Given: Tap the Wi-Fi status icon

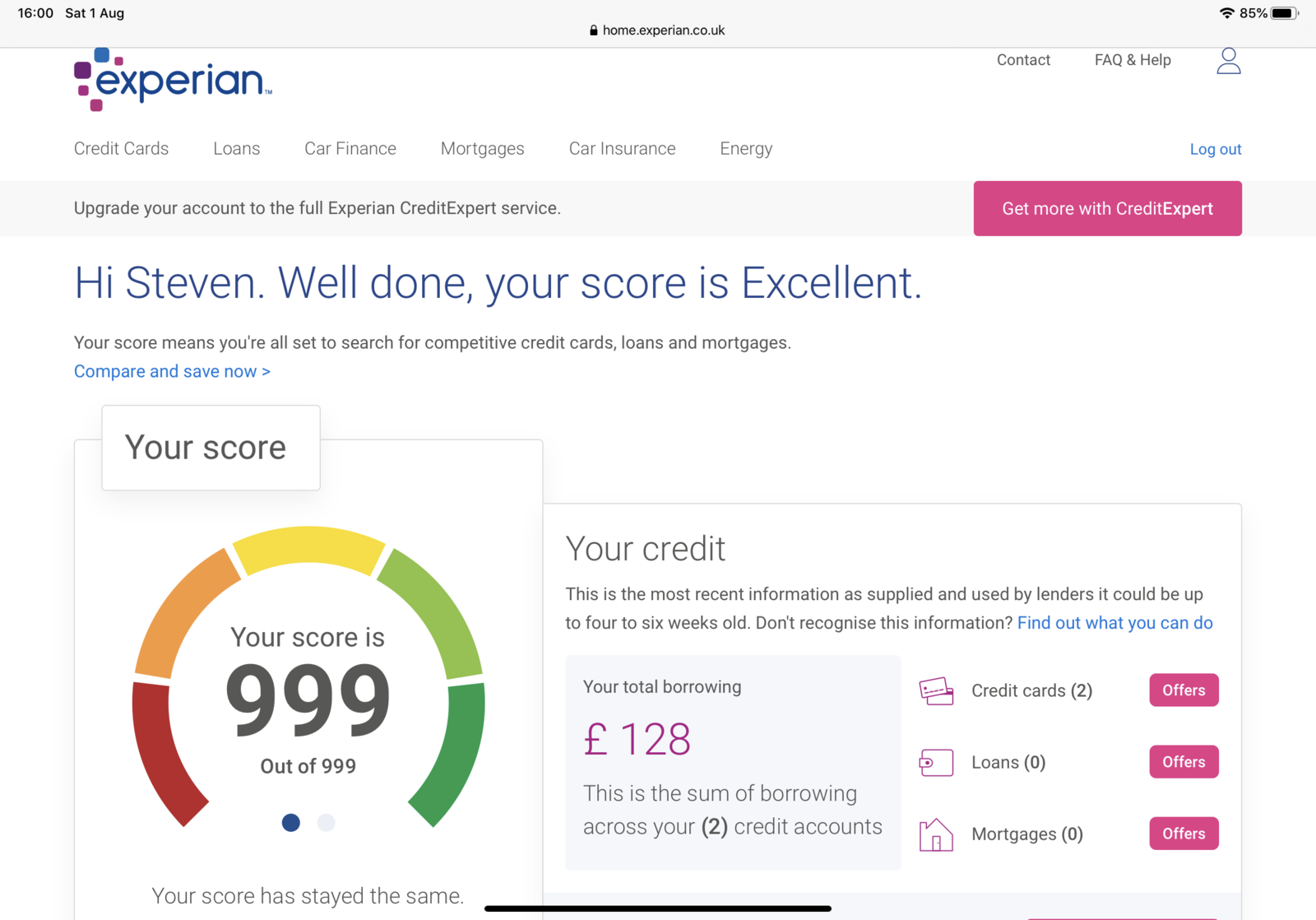Looking at the screenshot, I should (1226, 13).
